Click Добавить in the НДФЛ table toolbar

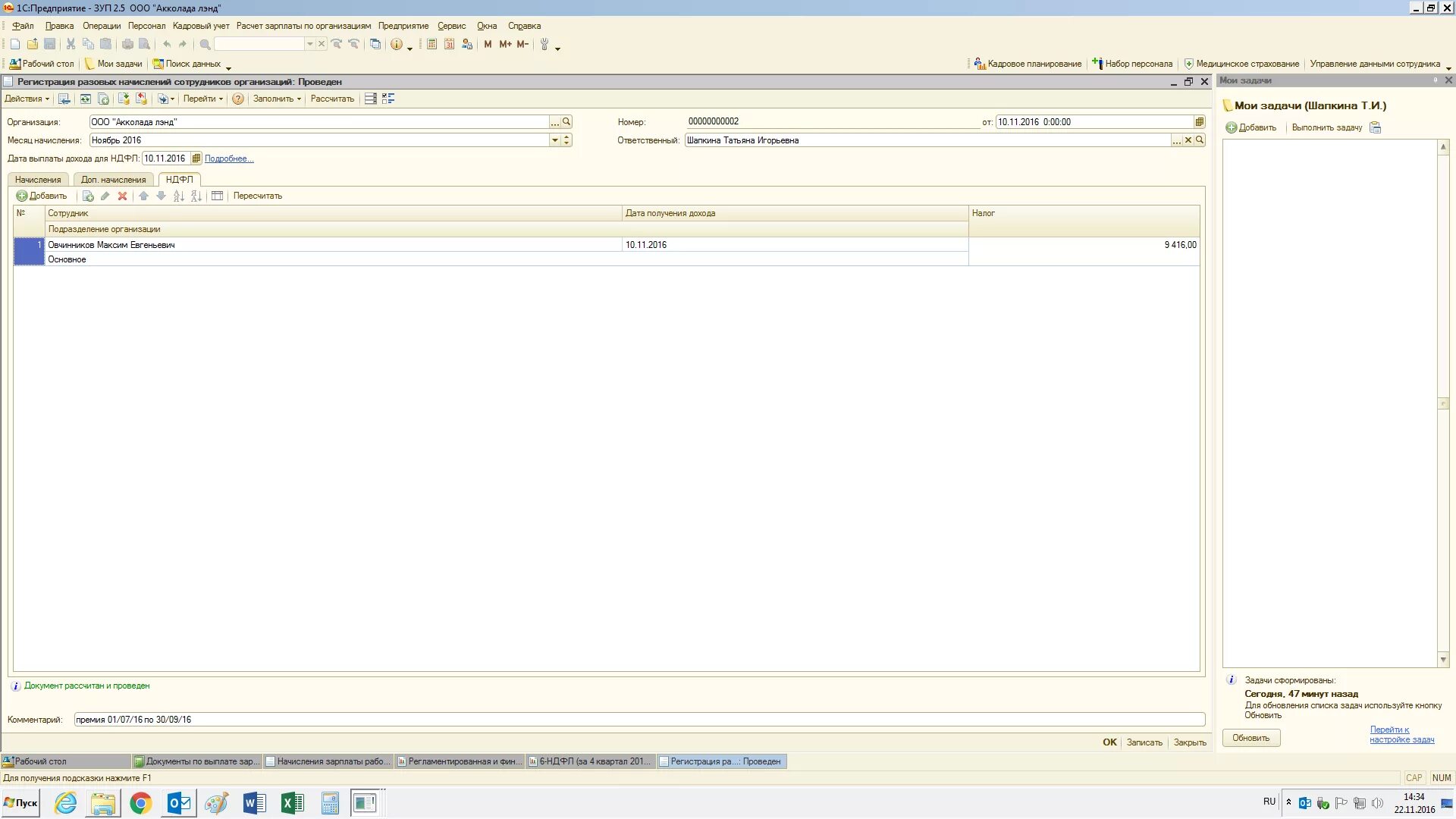coord(42,196)
